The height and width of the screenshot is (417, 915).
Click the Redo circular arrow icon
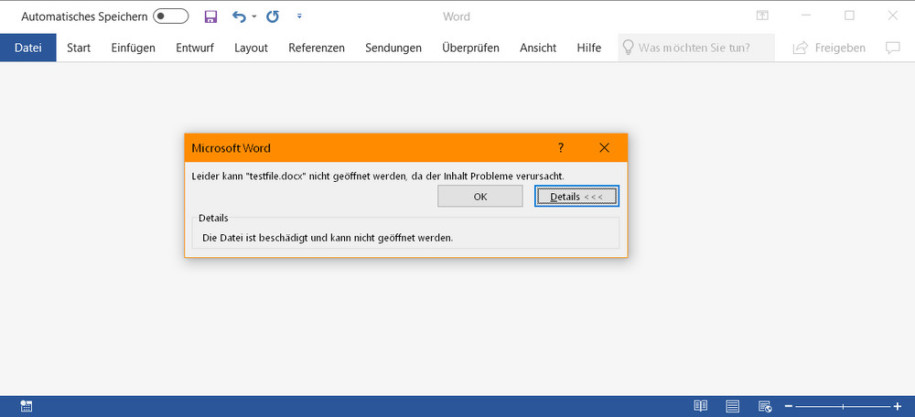[x=273, y=16]
